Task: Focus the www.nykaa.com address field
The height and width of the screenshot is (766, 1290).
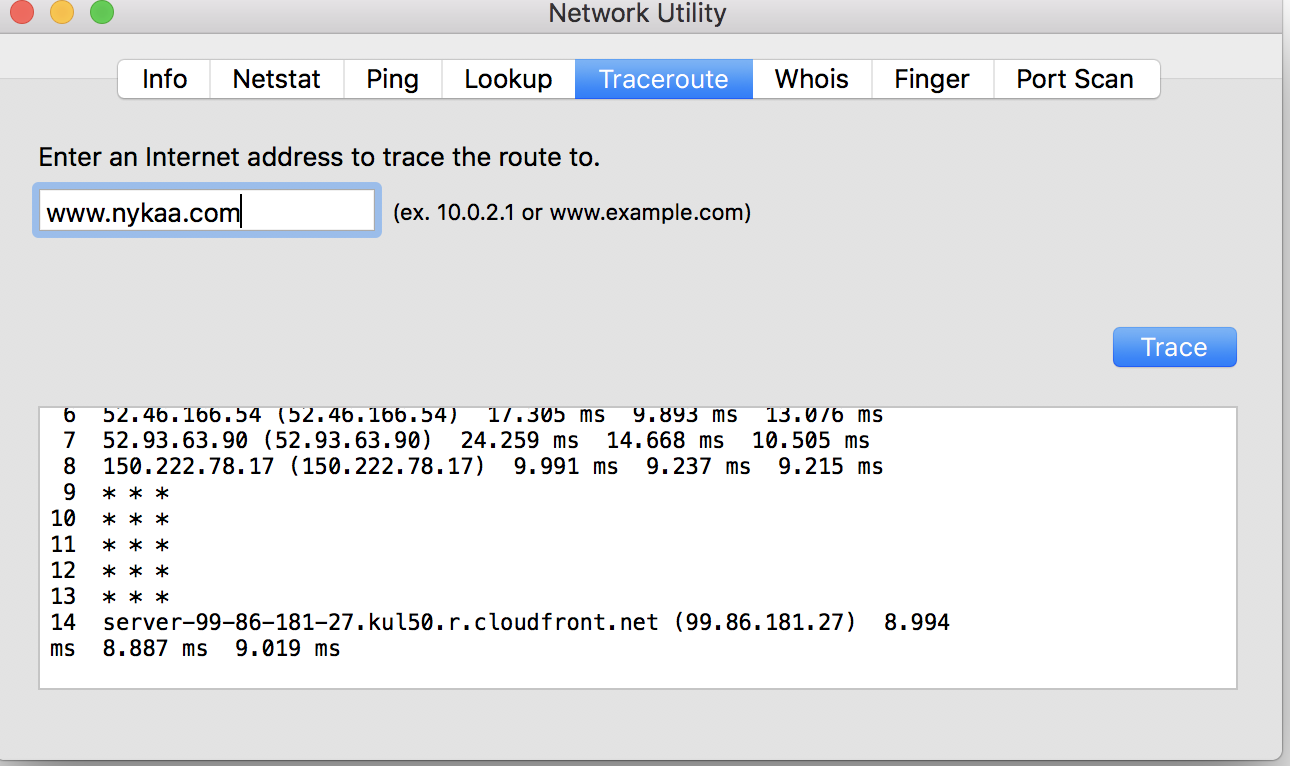Action: coord(207,211)
